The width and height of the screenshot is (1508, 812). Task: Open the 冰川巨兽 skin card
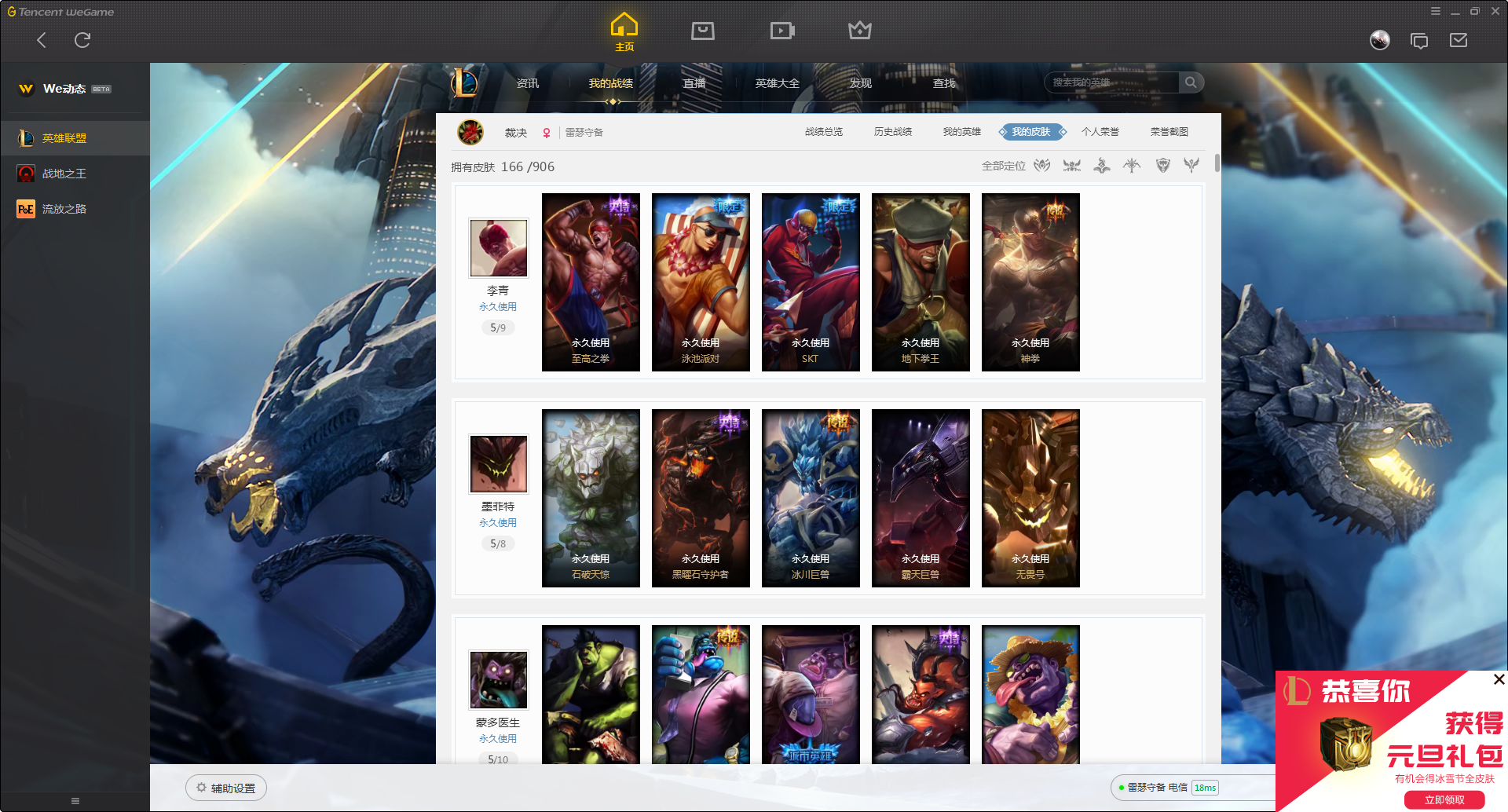[811, 498]
